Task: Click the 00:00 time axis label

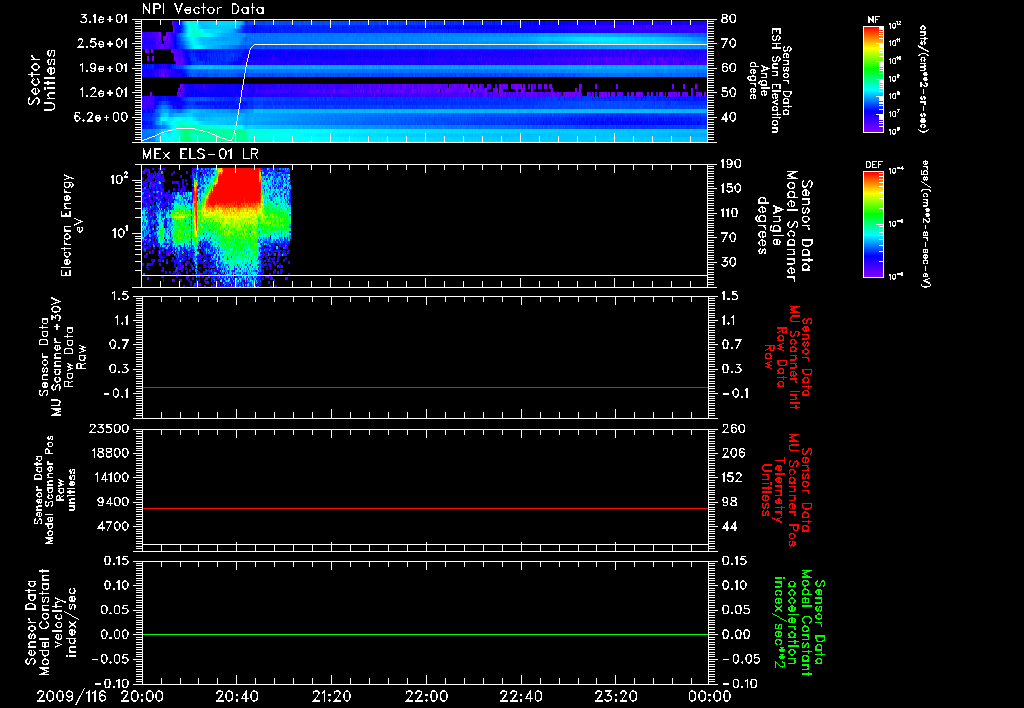Action: [709, 696]
